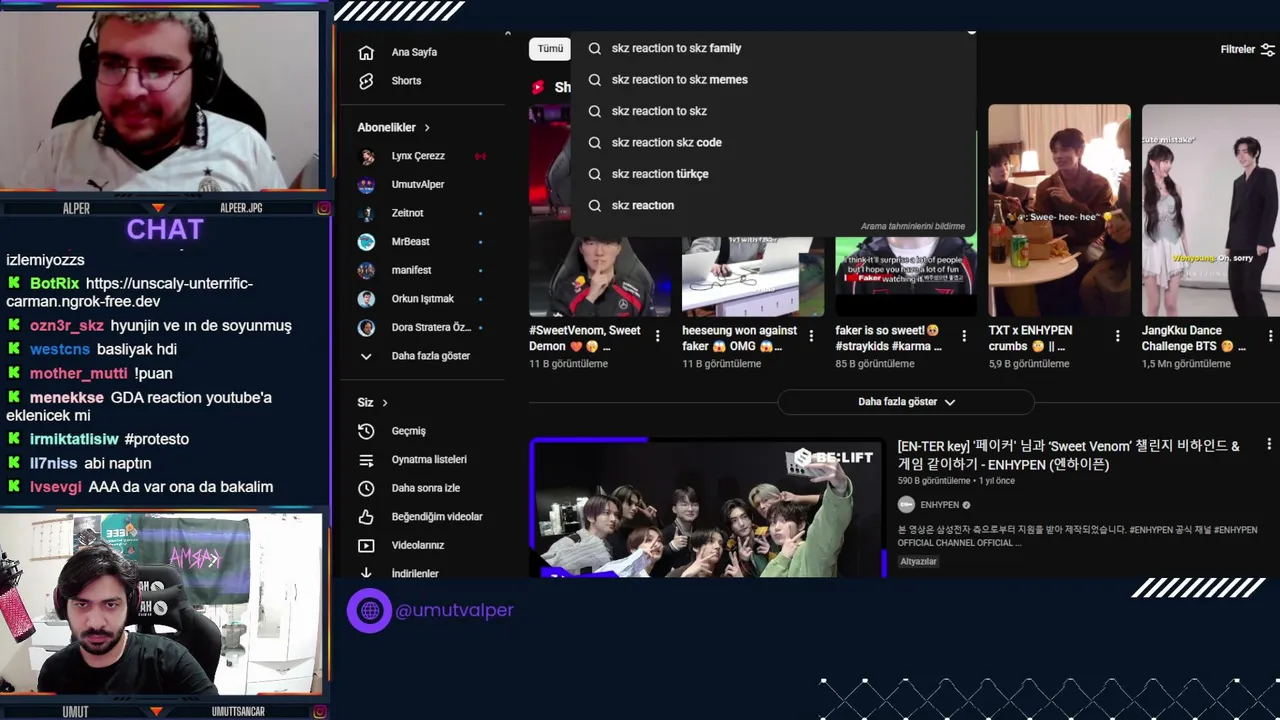Click the Instagram icon next to ALPEER.JPG

[x=324, y=208]
